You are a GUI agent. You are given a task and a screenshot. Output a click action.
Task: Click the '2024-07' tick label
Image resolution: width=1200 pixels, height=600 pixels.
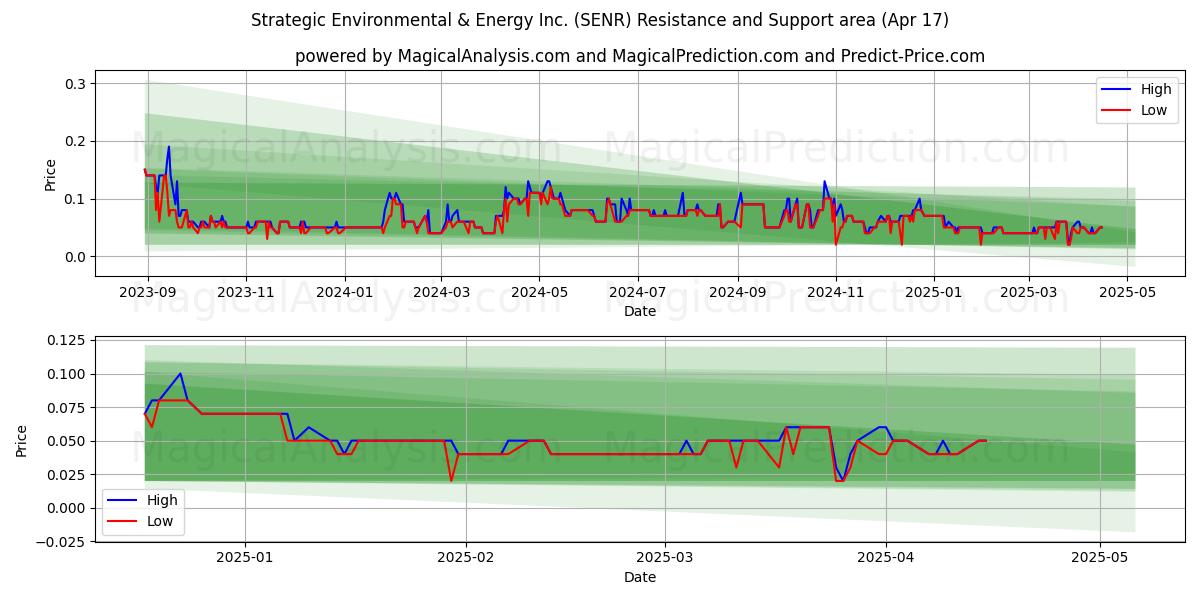637,291
